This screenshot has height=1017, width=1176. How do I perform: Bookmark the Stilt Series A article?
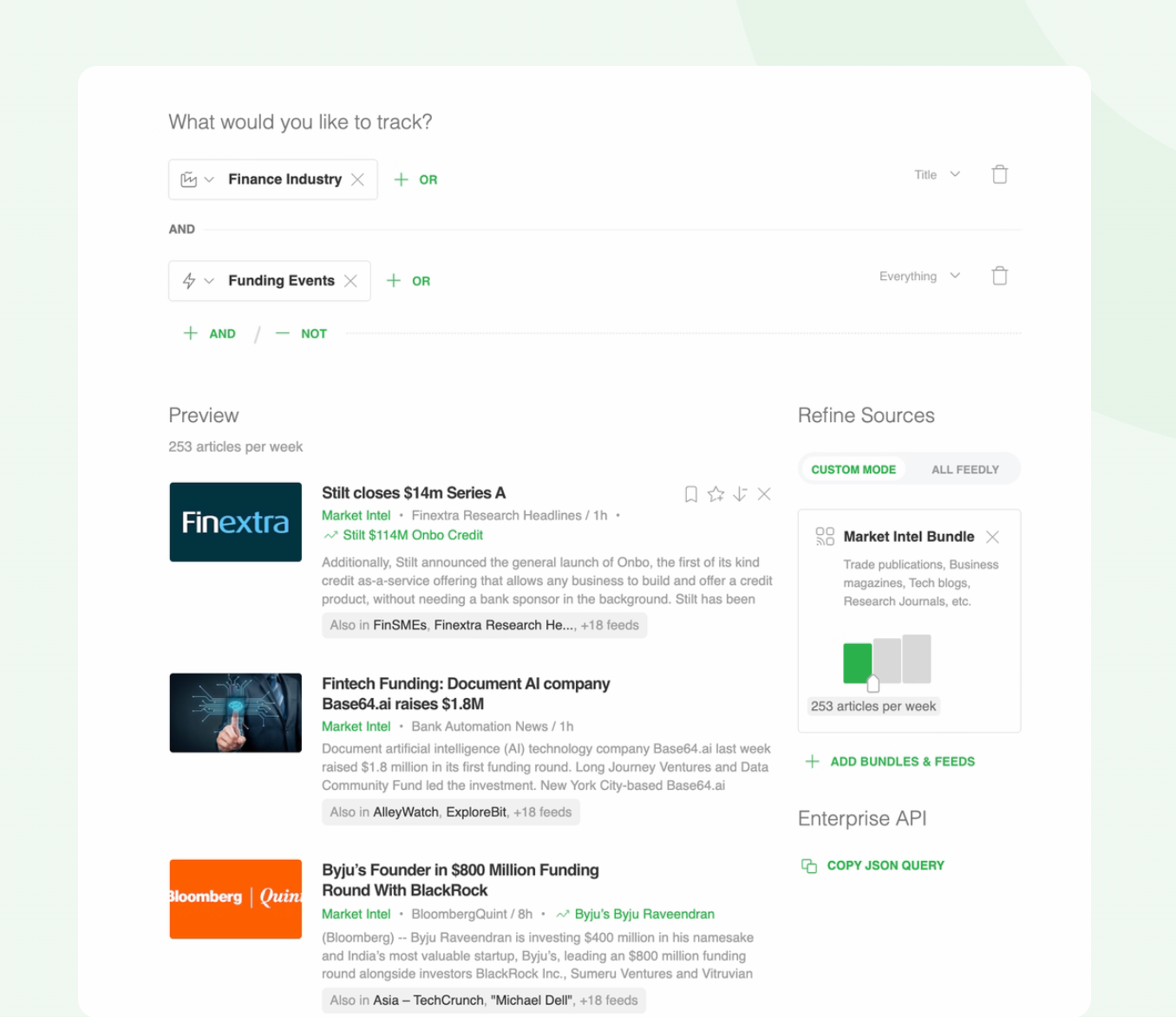[691, 494]
